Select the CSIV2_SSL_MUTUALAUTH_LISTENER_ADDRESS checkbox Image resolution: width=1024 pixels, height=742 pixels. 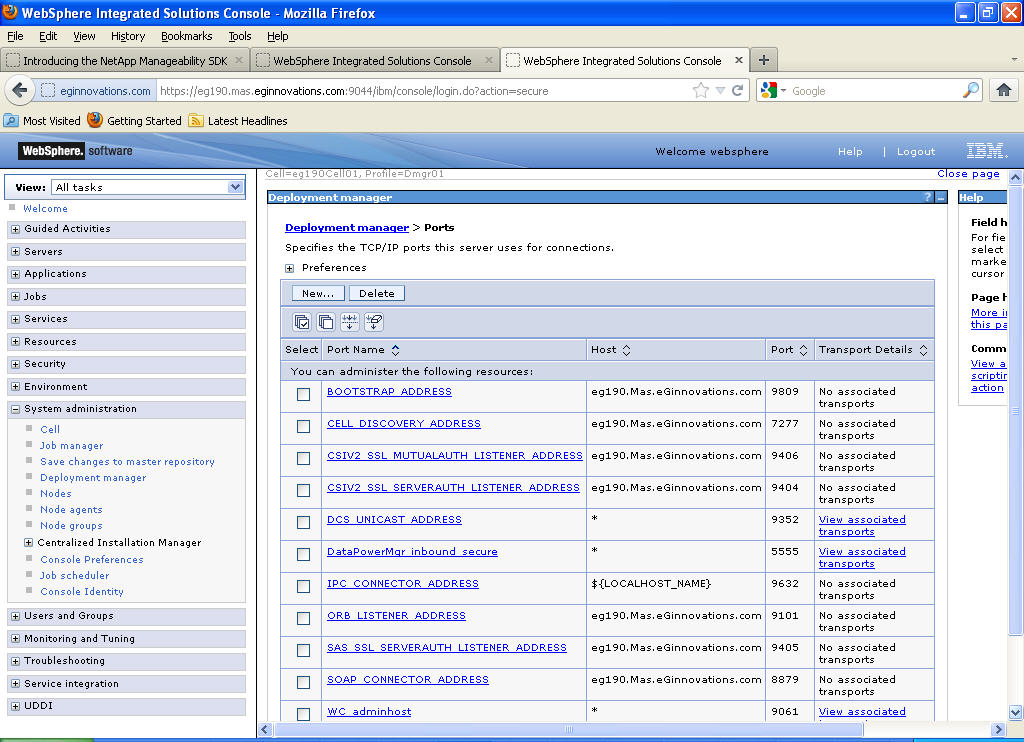(303, 459)
